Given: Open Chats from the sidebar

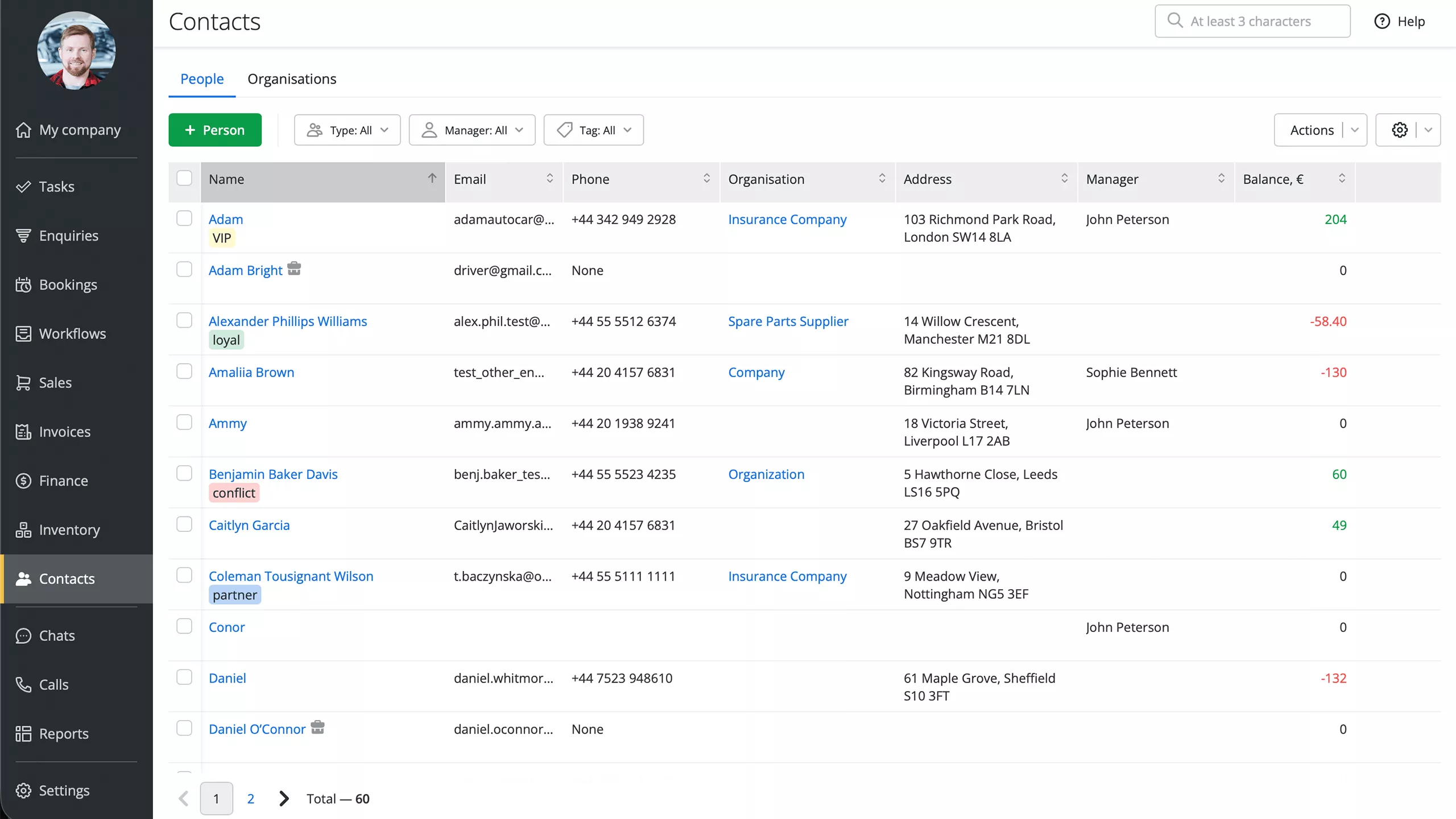Looking at the screenshot, I should [56, 635].
